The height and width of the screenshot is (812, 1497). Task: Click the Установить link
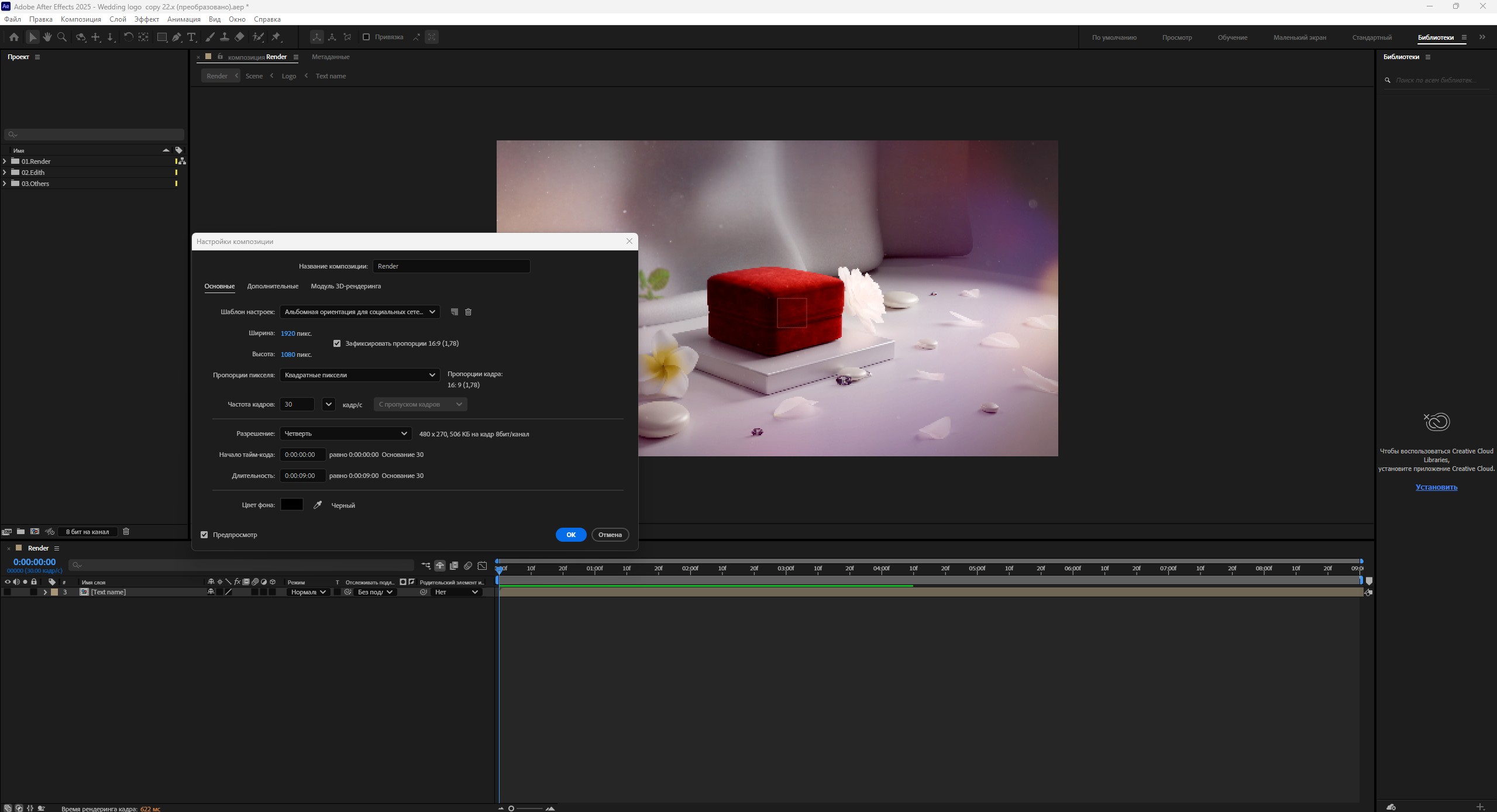tap(1436, 487)
